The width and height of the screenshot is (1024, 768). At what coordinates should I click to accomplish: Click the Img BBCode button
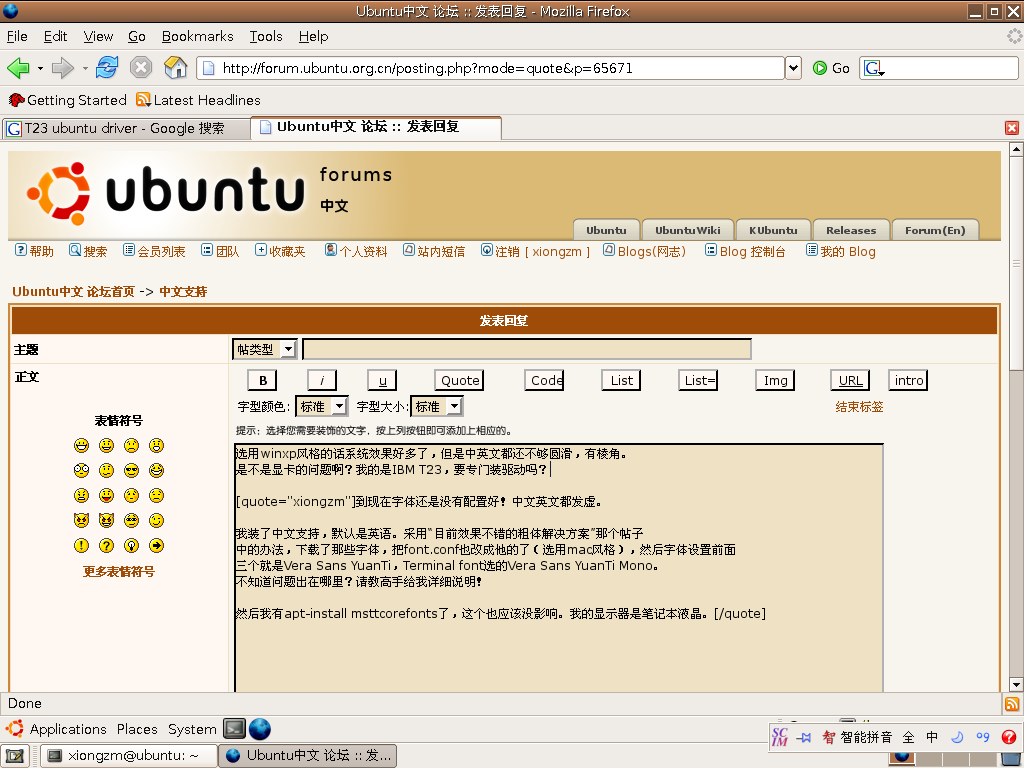pos(775,380)
